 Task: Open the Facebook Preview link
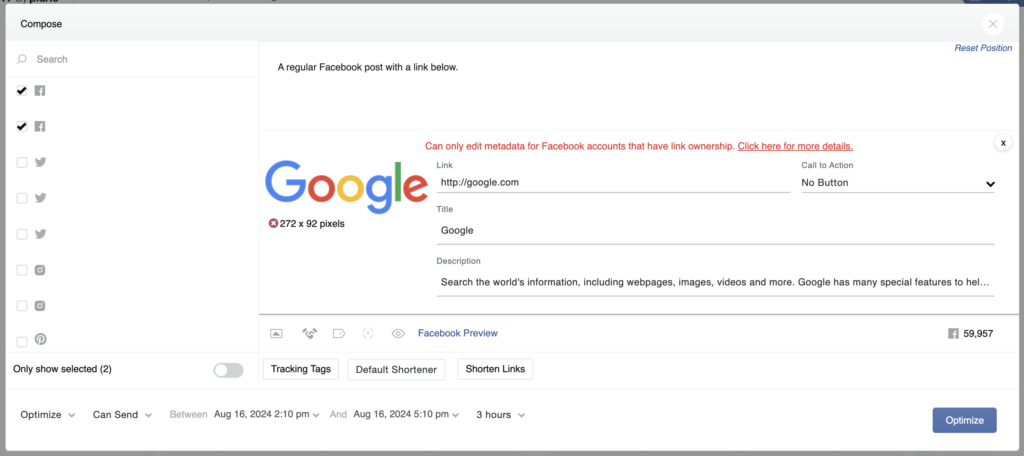pos(458,333)
